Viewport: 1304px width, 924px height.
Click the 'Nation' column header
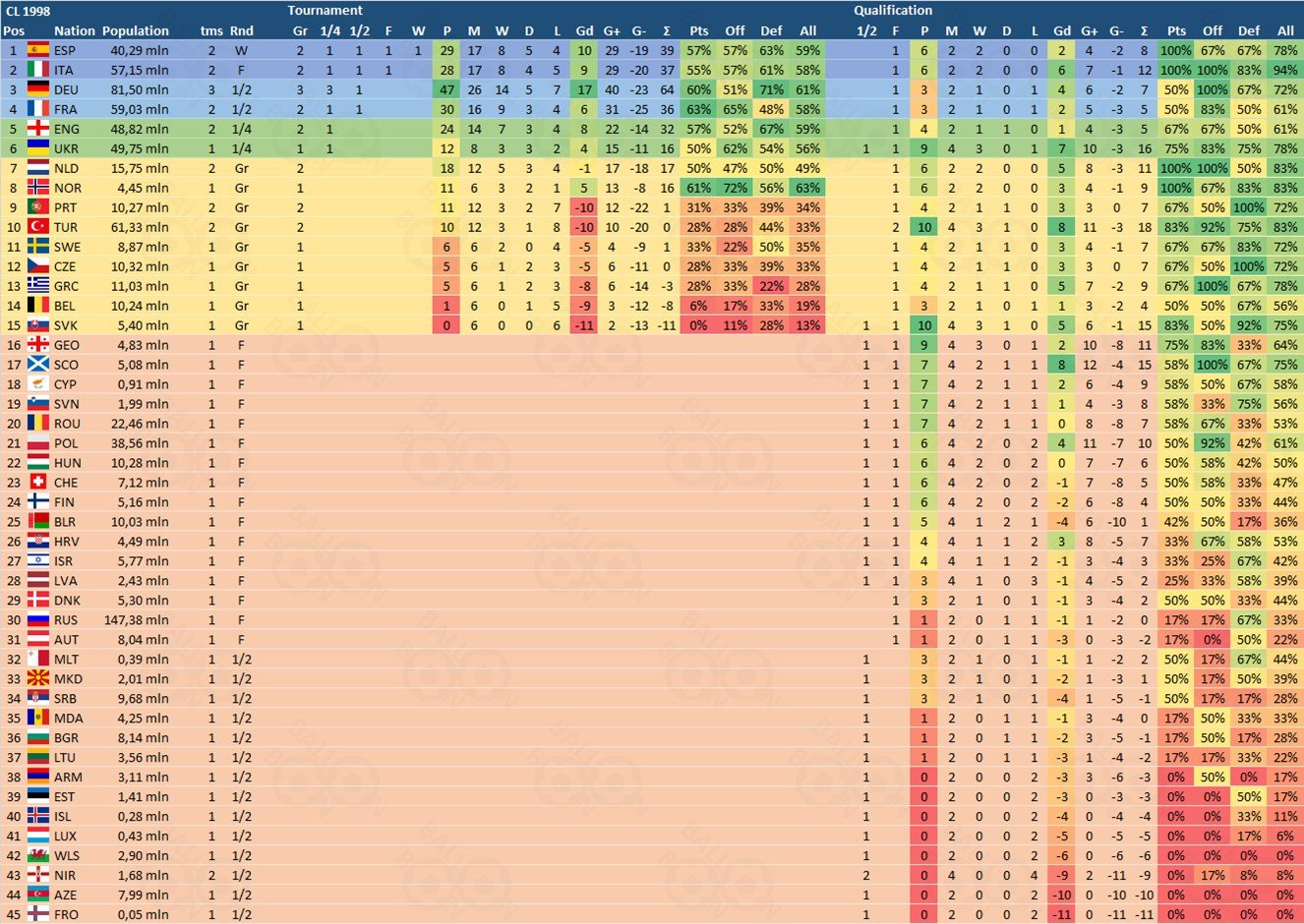tap(75, 30)
